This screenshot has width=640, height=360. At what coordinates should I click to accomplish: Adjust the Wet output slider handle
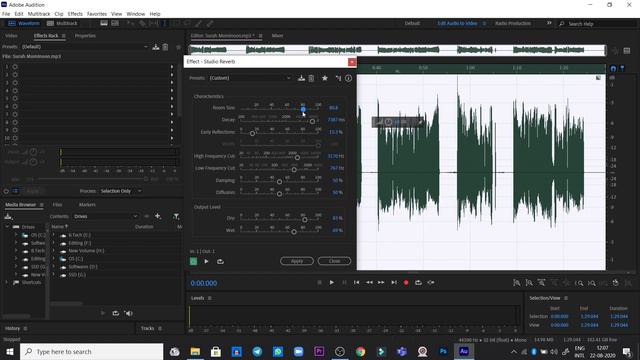pyautogui.click(x=294, y=232)
